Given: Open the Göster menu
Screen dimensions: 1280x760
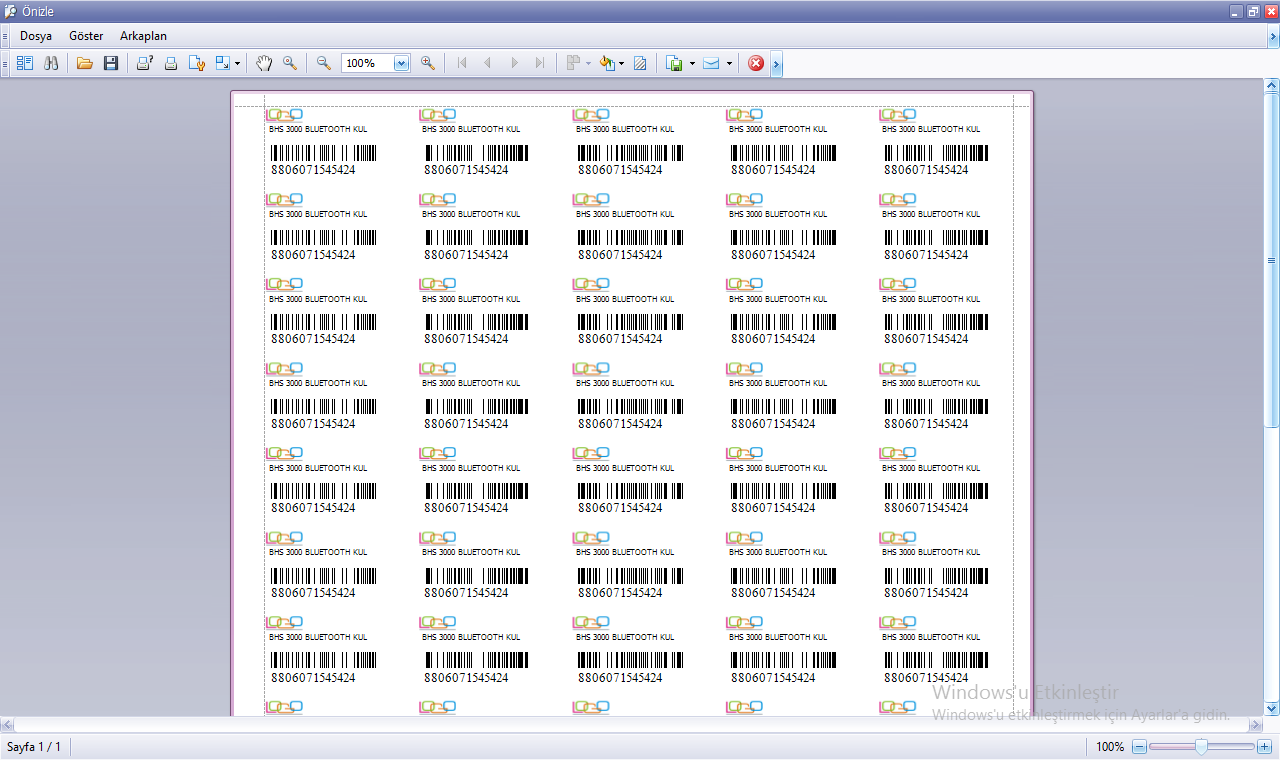Looking at the screenshot, I should click(86, 36).
